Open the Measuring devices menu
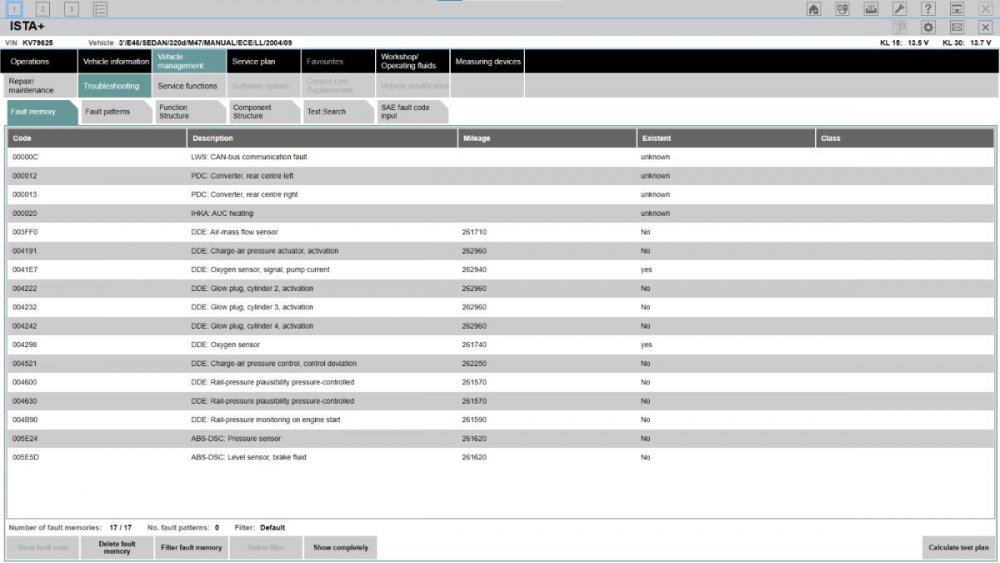Image resolution: width=1000 pixels, height=563 pixels. (x=488, y=61)
